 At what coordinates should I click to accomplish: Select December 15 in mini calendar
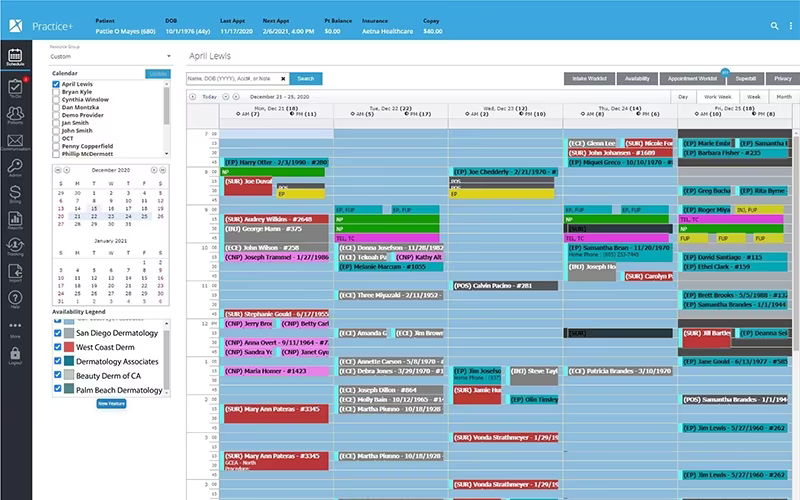[x=94, y=209]
